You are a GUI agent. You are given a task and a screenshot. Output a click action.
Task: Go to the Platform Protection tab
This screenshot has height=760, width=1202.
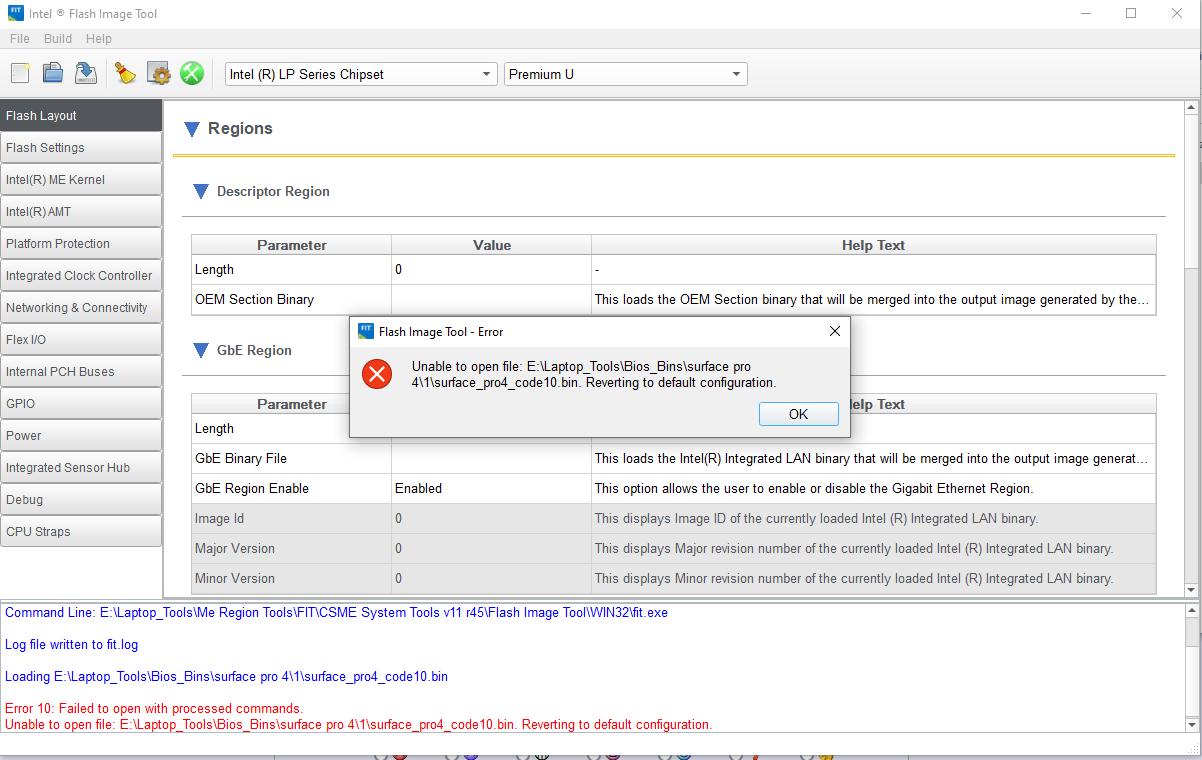(80, 244)
